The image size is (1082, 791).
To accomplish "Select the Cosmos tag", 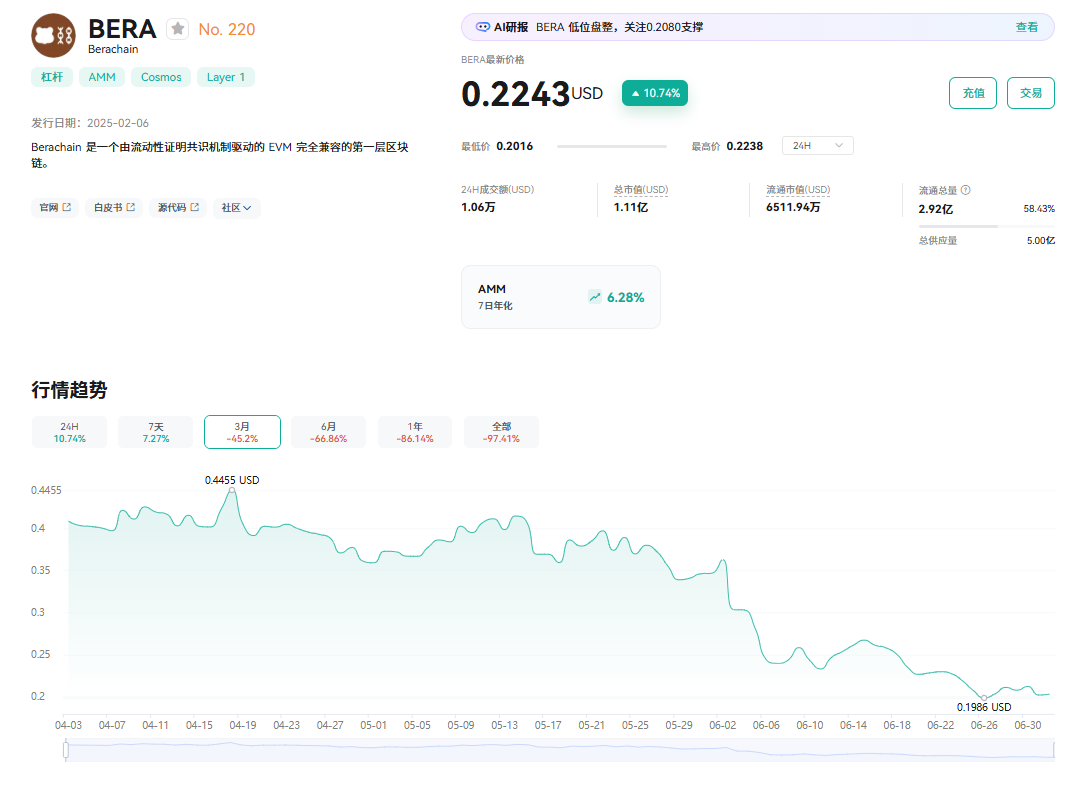I will (x=161, y=77).
